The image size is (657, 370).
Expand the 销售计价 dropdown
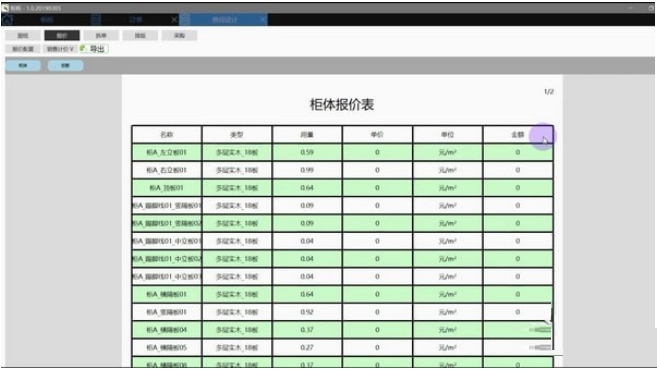(x=60, y=49)
